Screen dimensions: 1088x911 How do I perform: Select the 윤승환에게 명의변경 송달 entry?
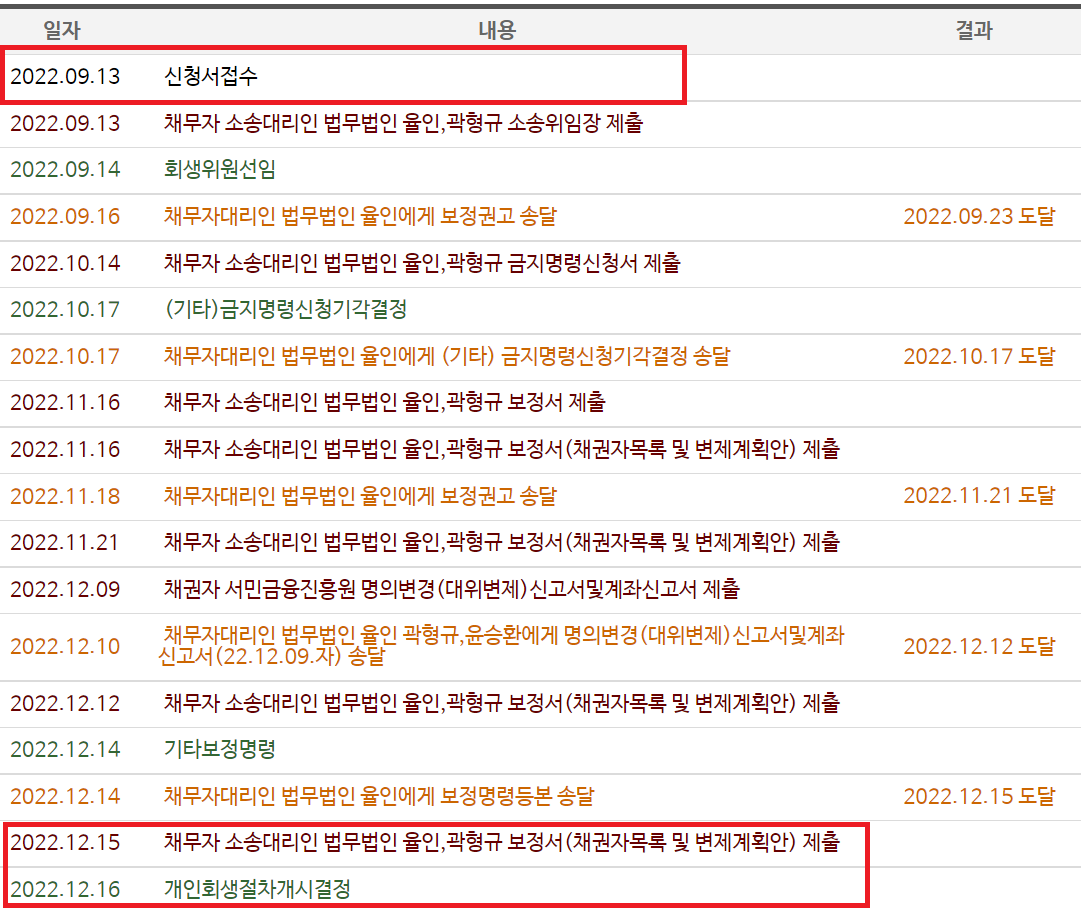[501, 645]
